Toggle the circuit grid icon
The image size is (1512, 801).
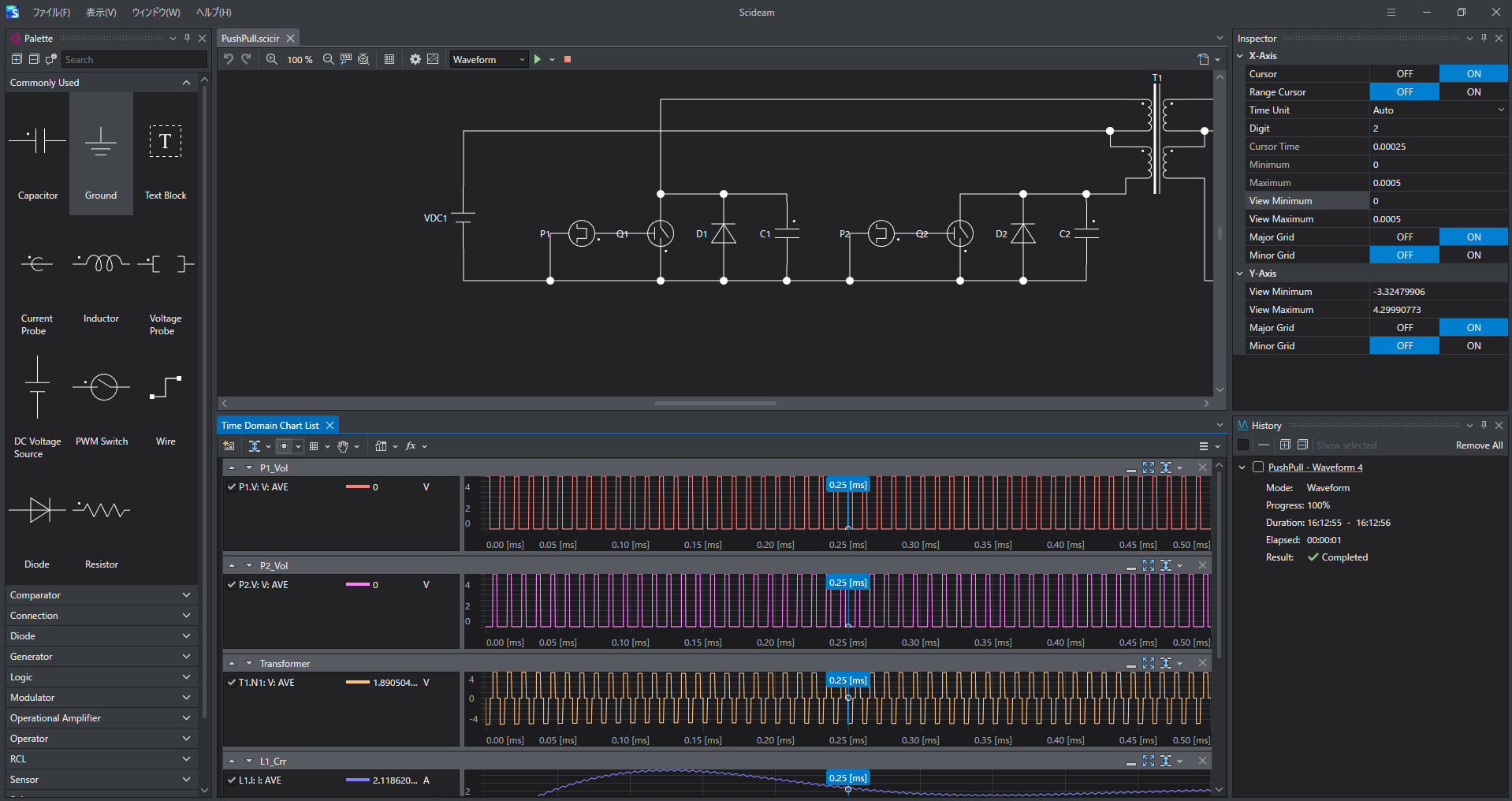[x=389, y=59]
